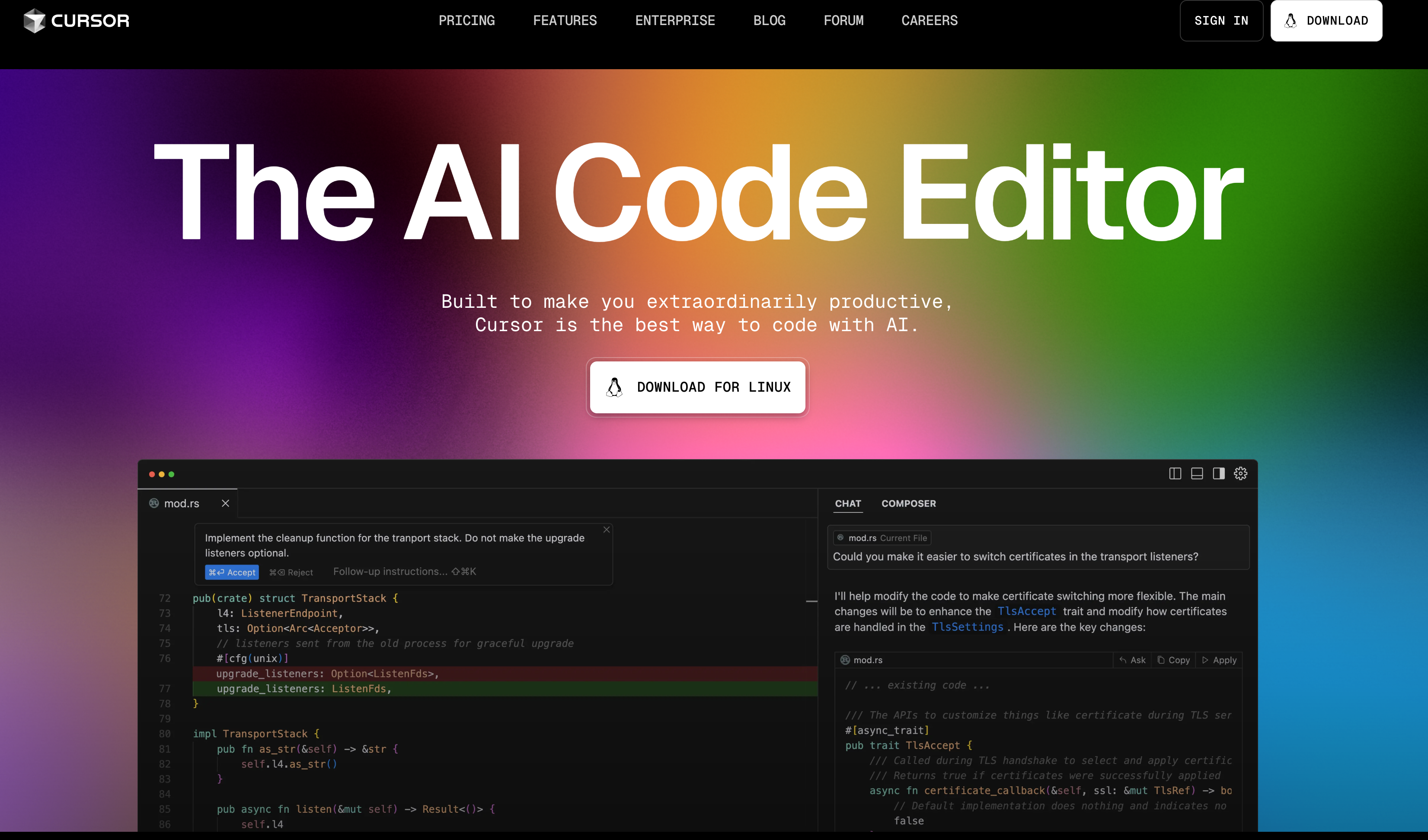The image size is (1428, 840).
Task: Click the '#[cfg(unix)]' code line
Action: pos(253,658)
